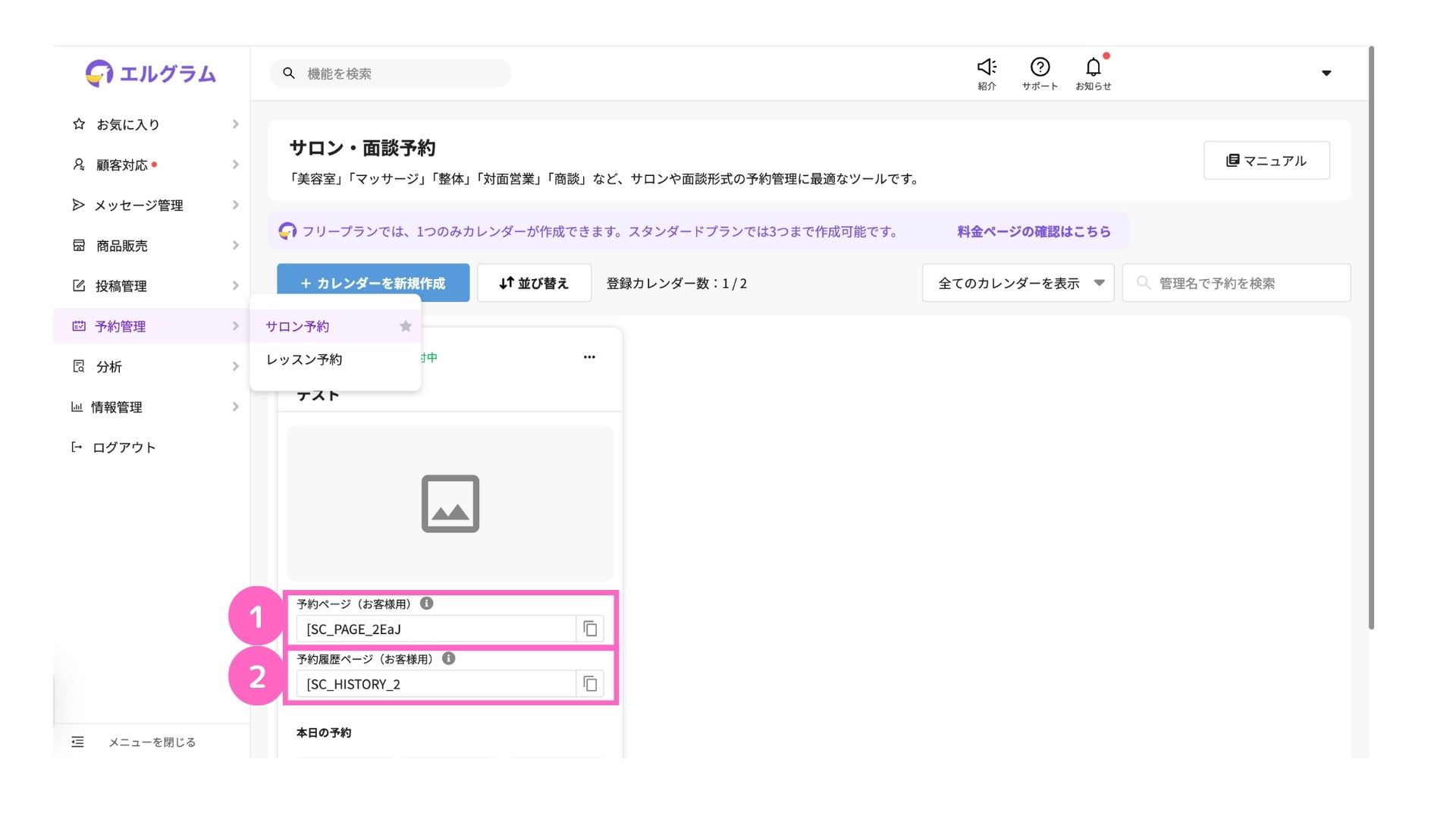Click the 並び替え sort button
The image size is (1456, 819).
534,283
